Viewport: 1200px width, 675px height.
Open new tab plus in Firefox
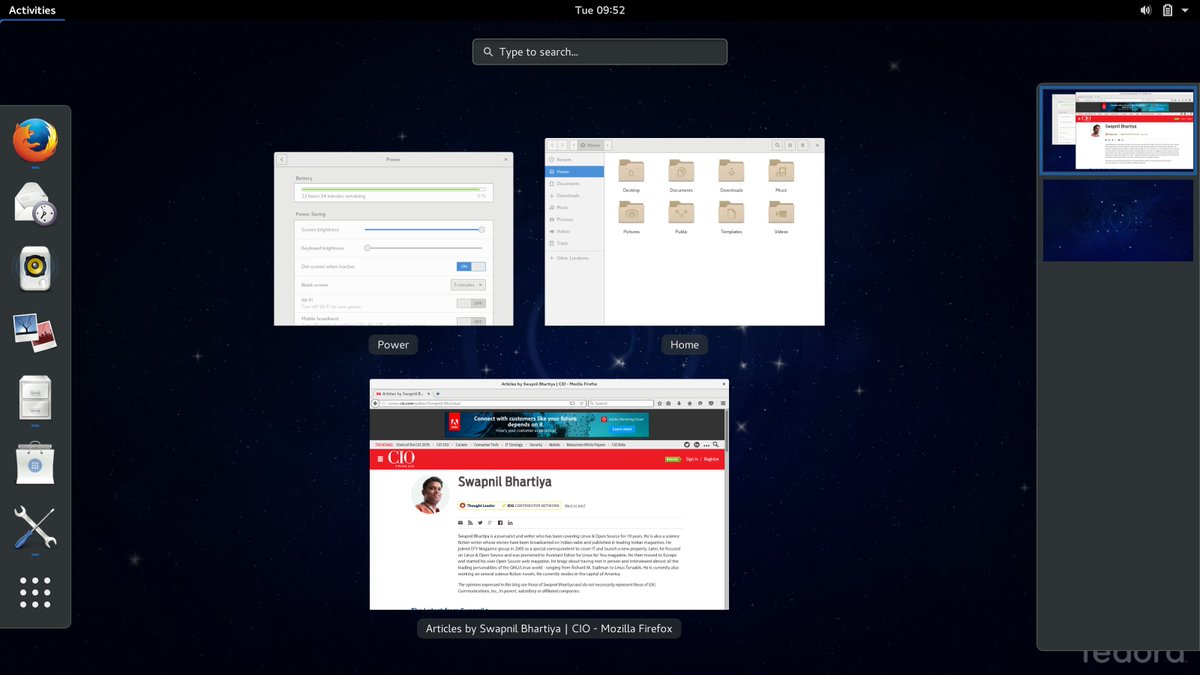coord(438,394)
